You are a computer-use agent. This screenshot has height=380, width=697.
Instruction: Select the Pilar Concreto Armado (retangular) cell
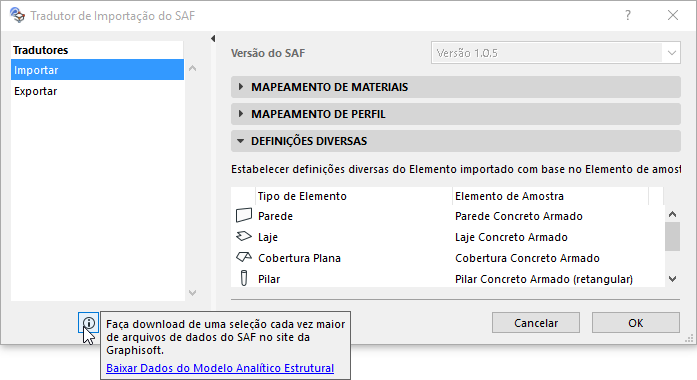pos(544,279)
